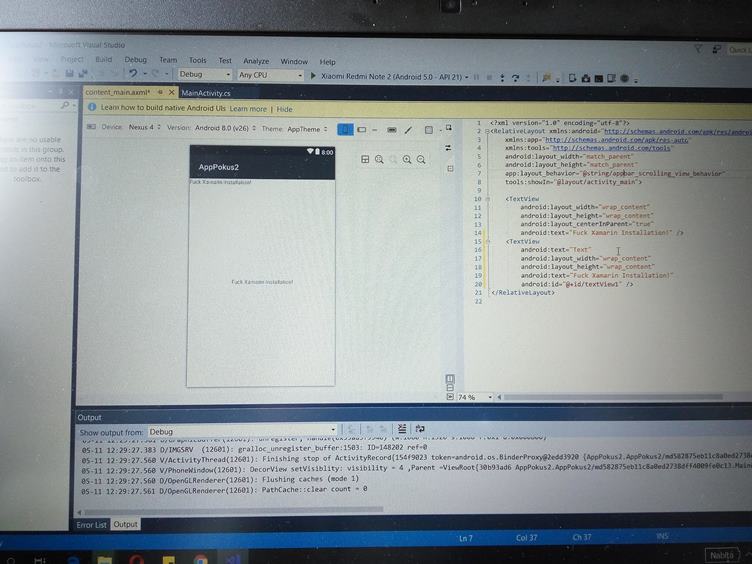Click the Step Over debug icon
The image size is (752, 564).
click(x=516, y=78)
